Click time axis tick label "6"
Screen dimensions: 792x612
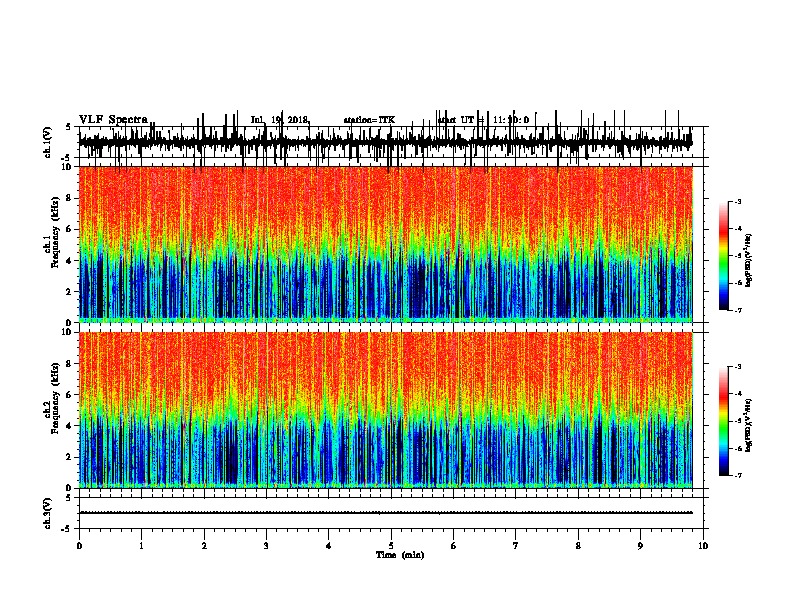tap(454, 546)
